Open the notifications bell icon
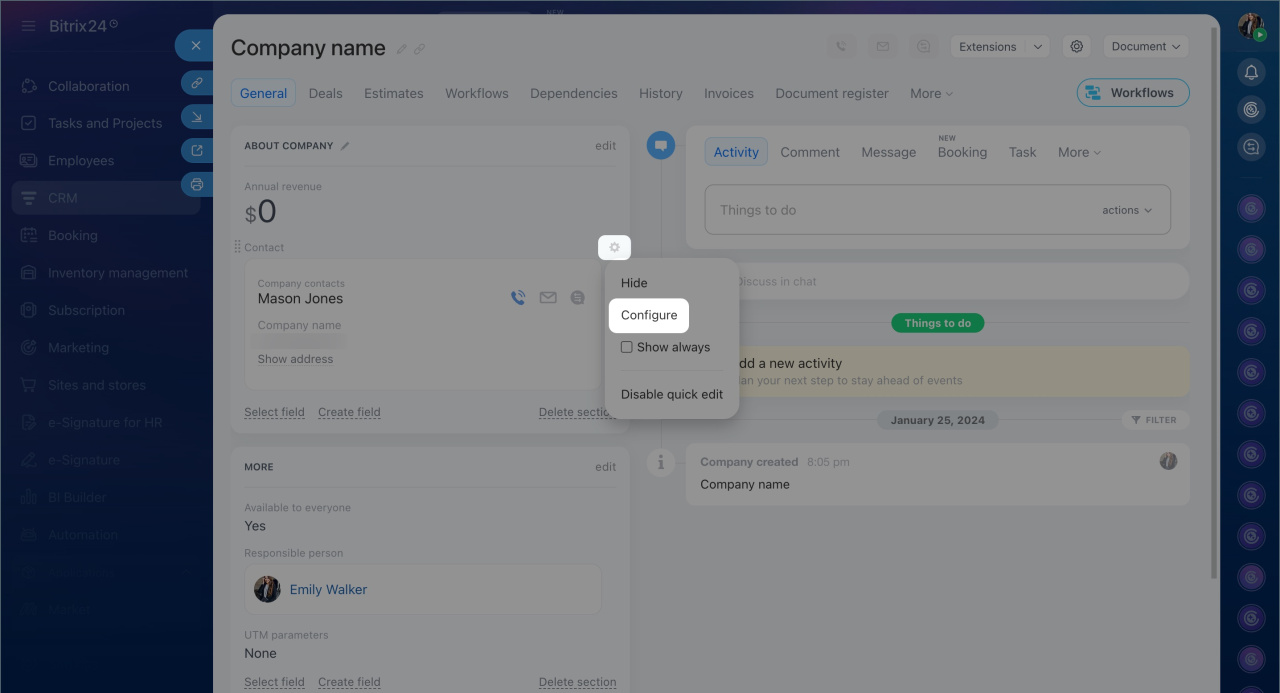This screenshot has height=693, width=1280. (1251, 72)
